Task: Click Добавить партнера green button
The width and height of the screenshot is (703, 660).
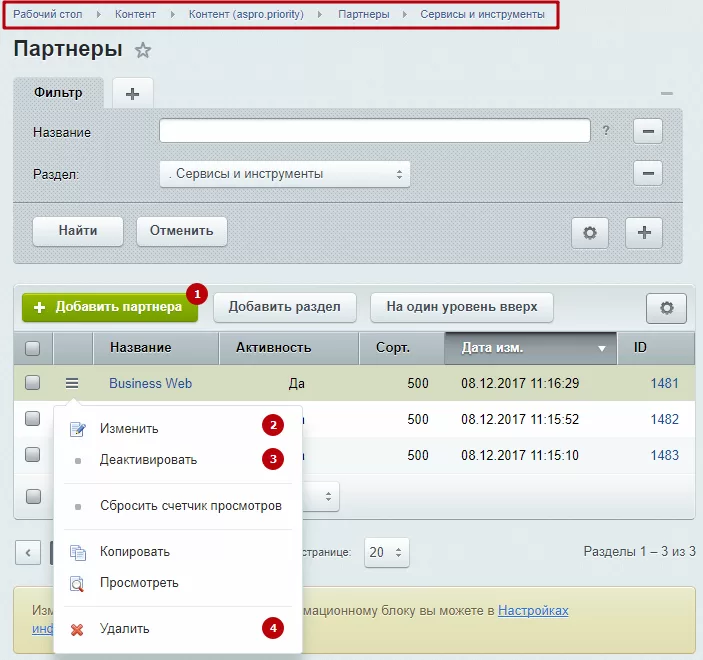Action: [110, 307]
